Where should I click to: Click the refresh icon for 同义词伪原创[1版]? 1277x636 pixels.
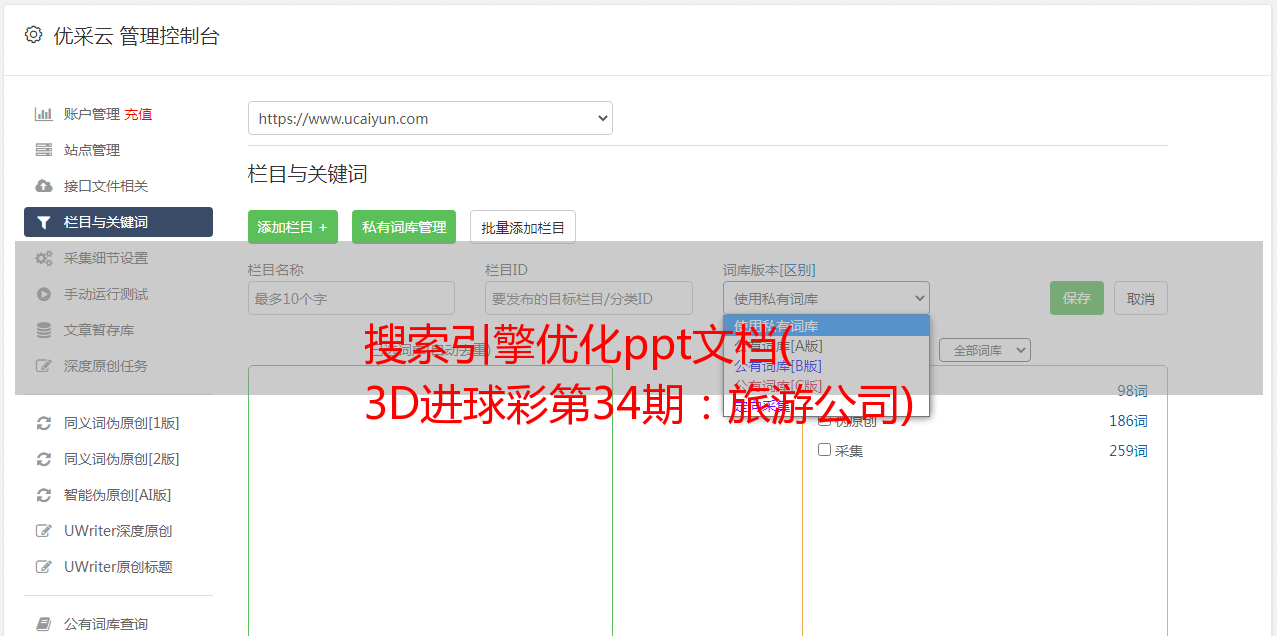pyautogui.click(x=44, y=423)
